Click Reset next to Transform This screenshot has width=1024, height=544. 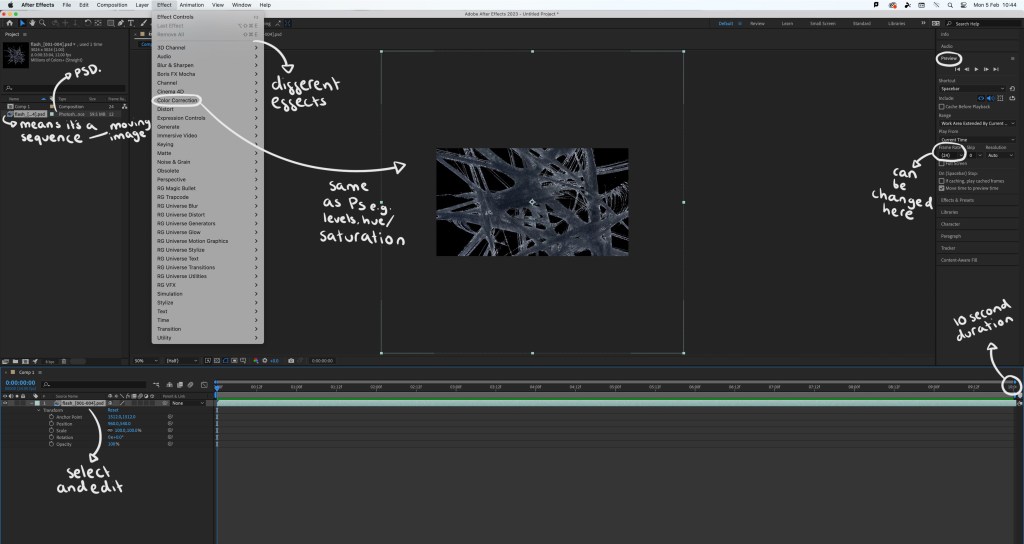pos(114,410)
